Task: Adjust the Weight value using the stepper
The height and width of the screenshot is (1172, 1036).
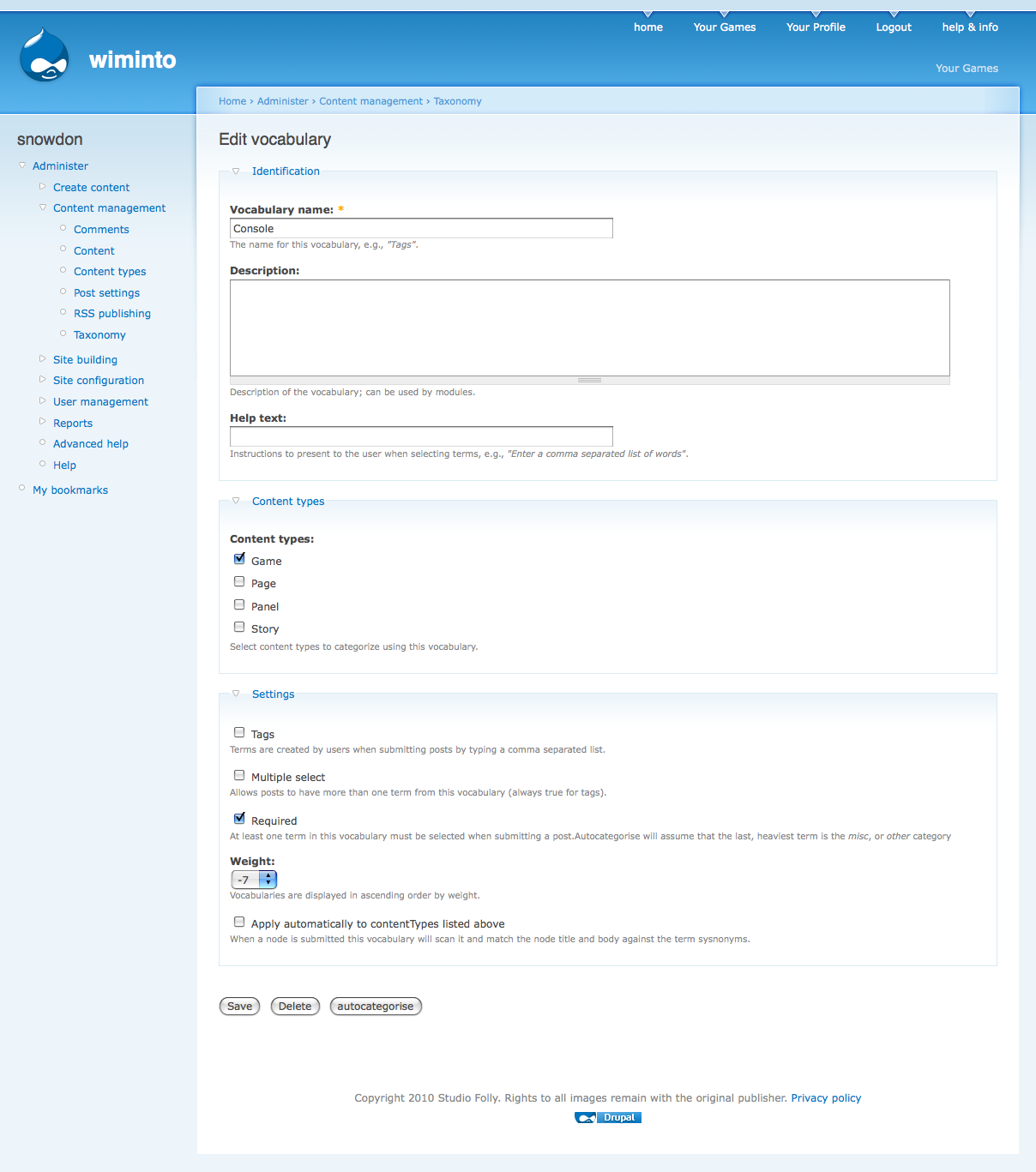Action: (x=268, y=879)
